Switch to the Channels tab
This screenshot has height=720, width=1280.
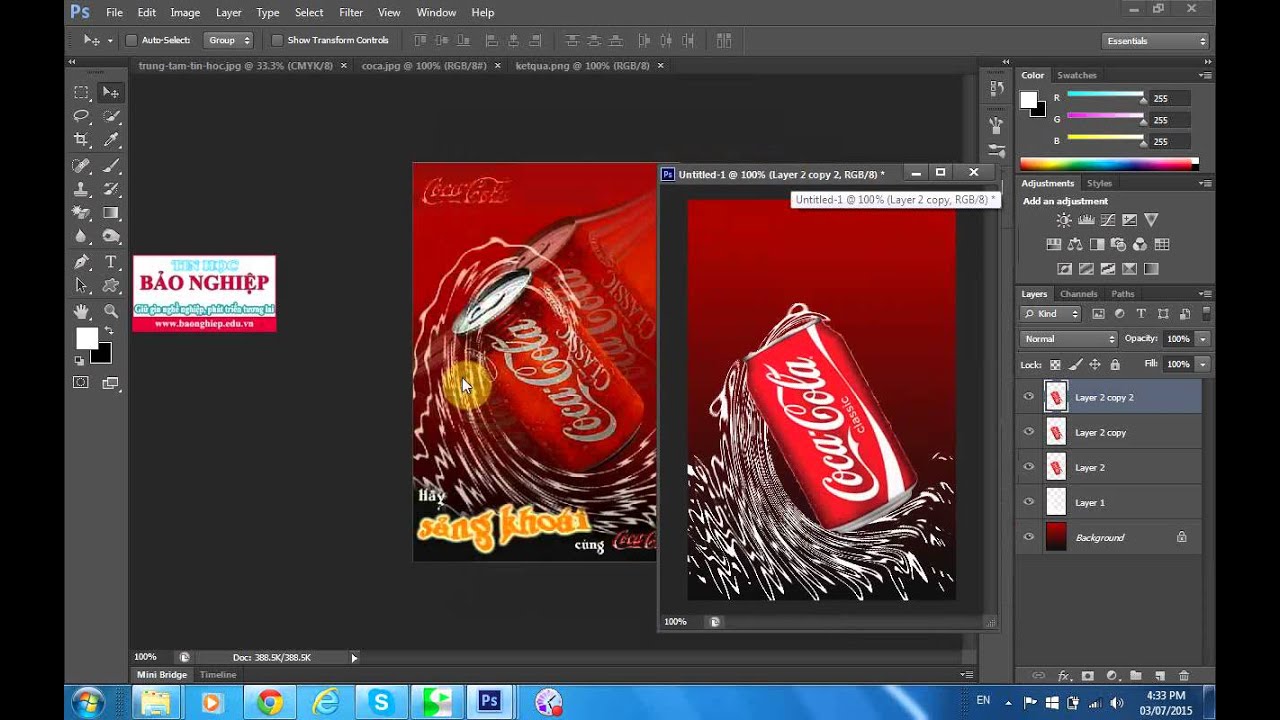tap(1079, 294)
